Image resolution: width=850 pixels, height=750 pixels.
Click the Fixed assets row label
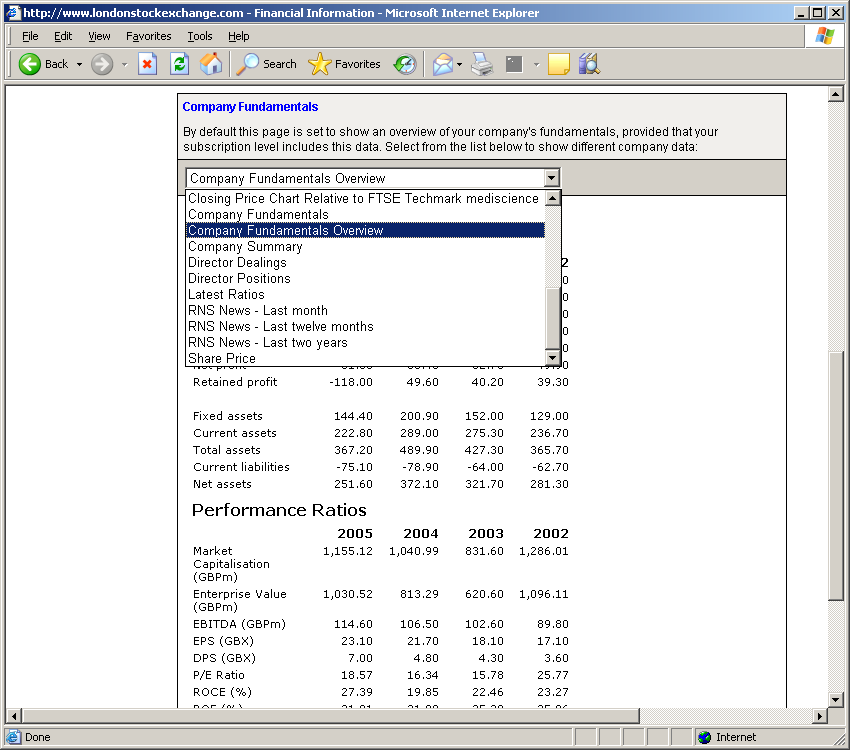tap(228, 416)
